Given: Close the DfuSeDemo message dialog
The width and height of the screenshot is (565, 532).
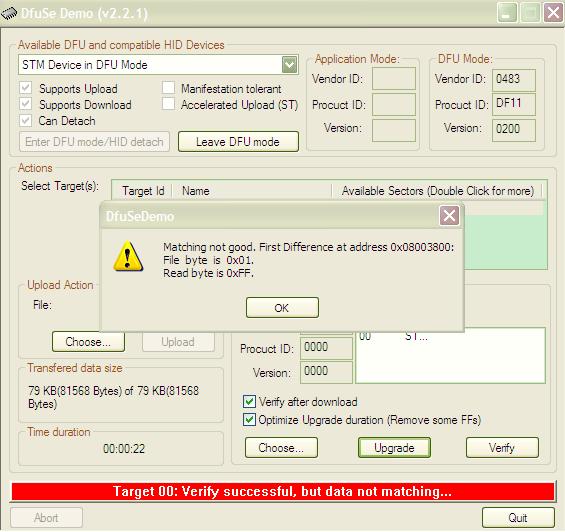Looking at the screenshot, I should (449, 216).
